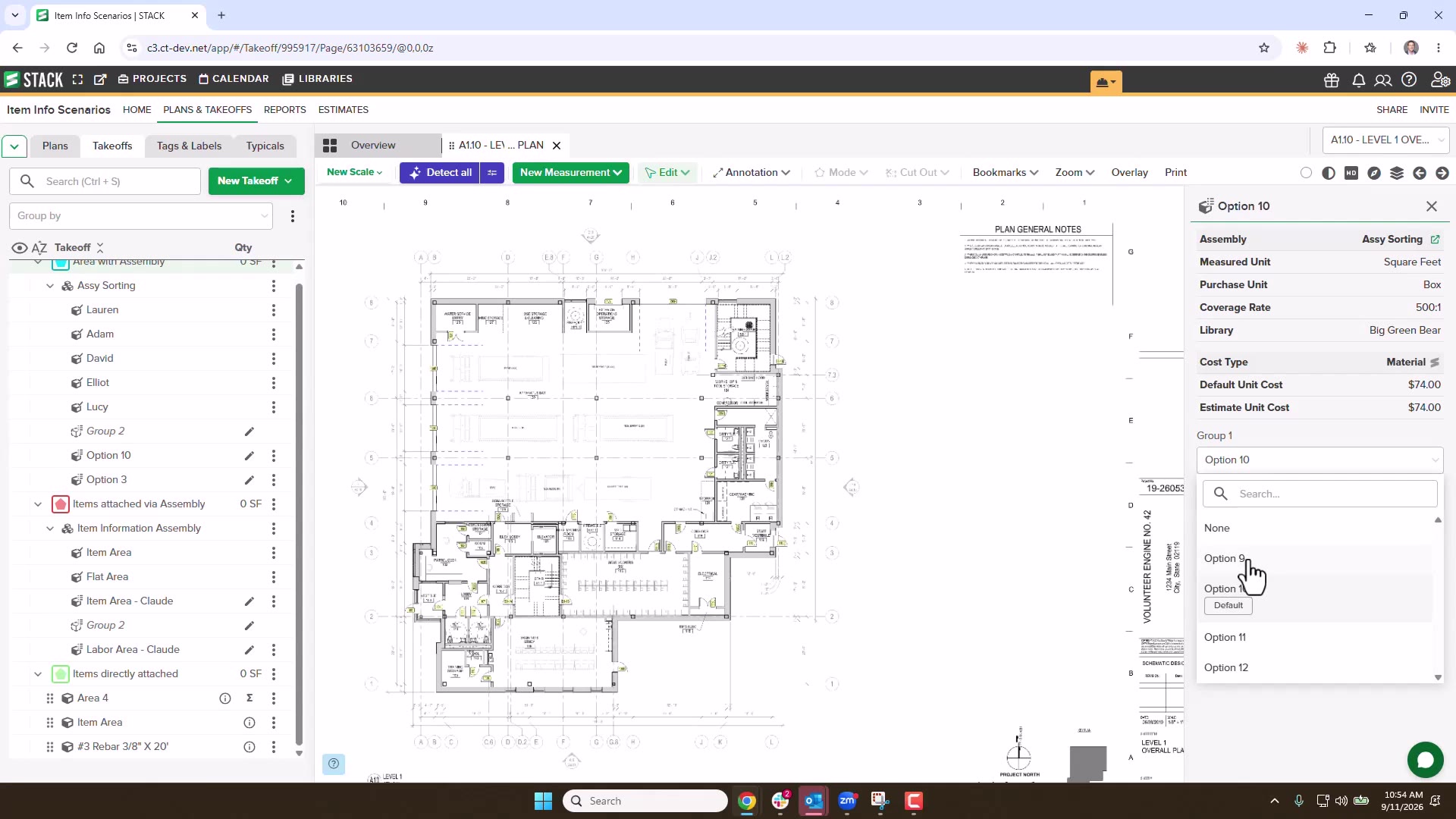
Task: Open the Lauren row options menu
Action: pyautogui.click(x=274, y=310)
